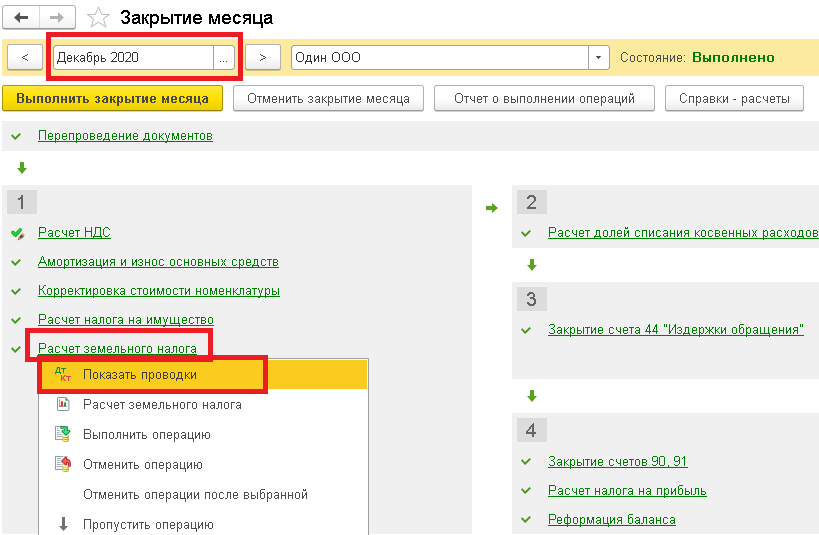Click checkmark beside 'Расчет налога на прибыль'
Viewport: 819px width, 535px height.
pyautogui.click(x=526, y=491)
